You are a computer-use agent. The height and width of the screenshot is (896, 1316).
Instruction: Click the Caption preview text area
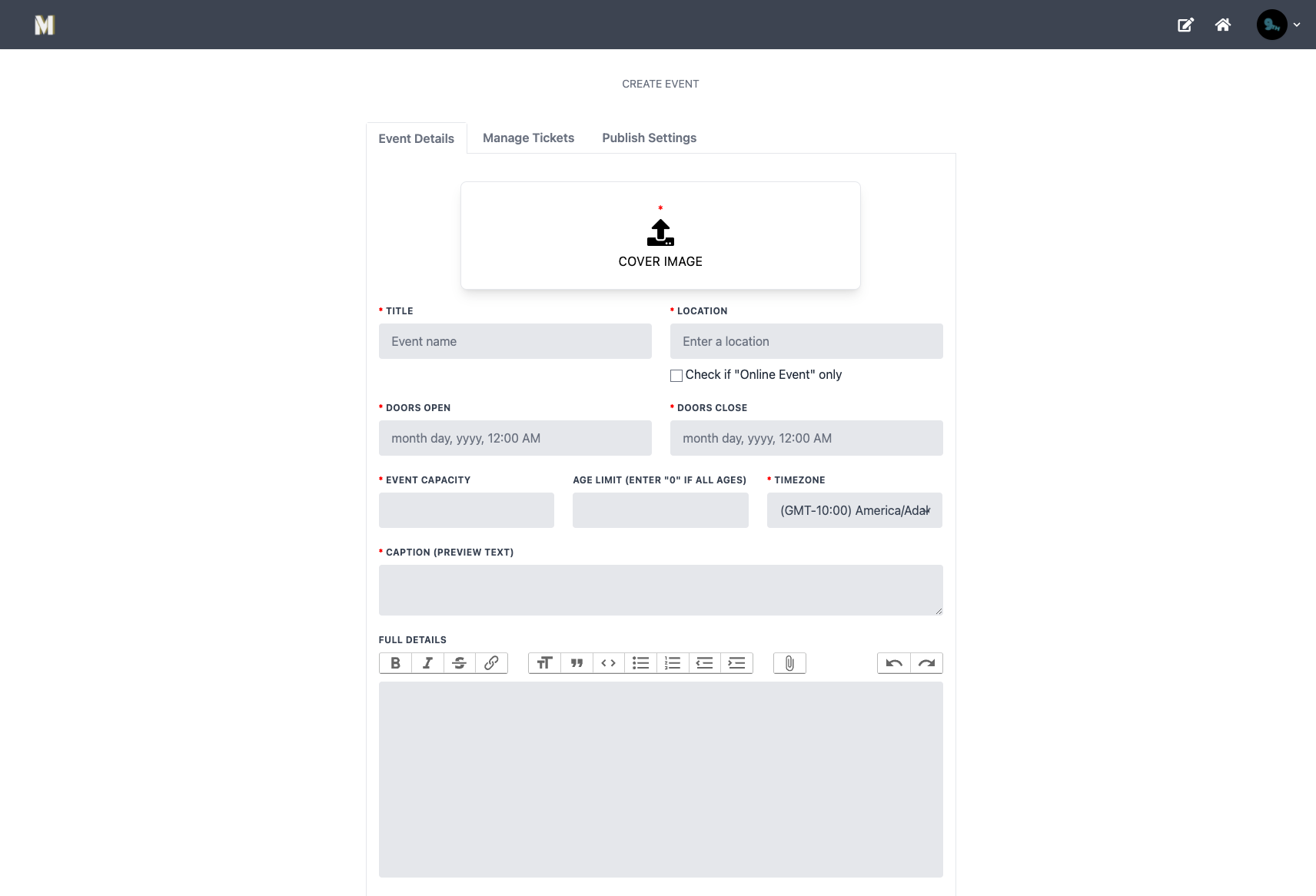661,590
